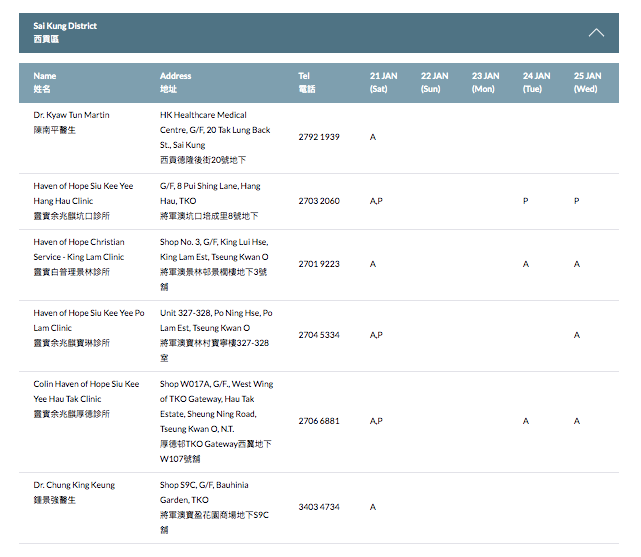Click phone number 2703 2060

tap(319, 201)
